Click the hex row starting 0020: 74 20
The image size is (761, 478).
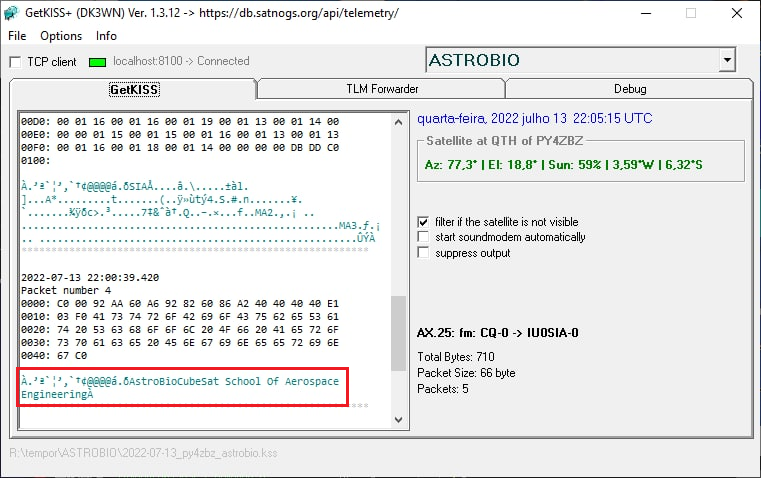(x=180, y=330)
